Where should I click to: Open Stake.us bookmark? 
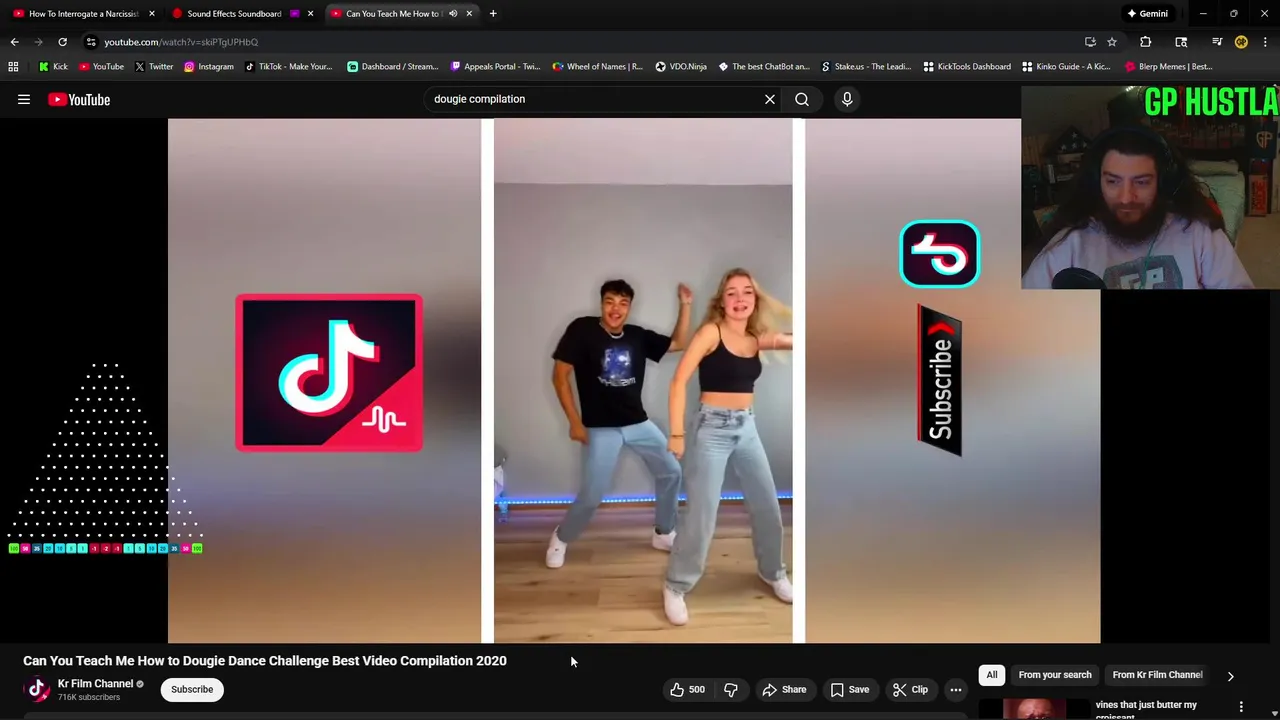pos(866,66)
